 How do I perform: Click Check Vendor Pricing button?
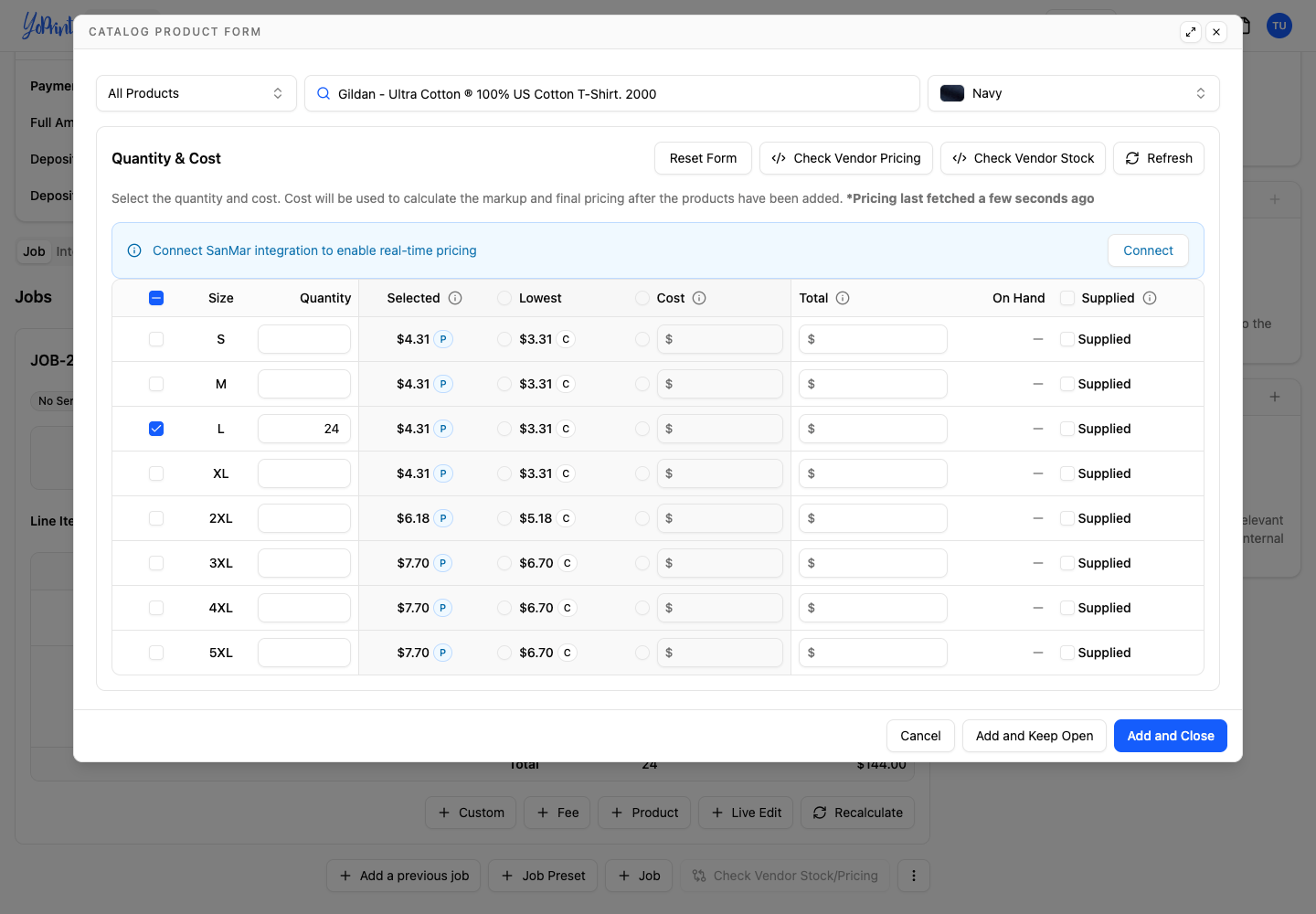tap(846, 158)
